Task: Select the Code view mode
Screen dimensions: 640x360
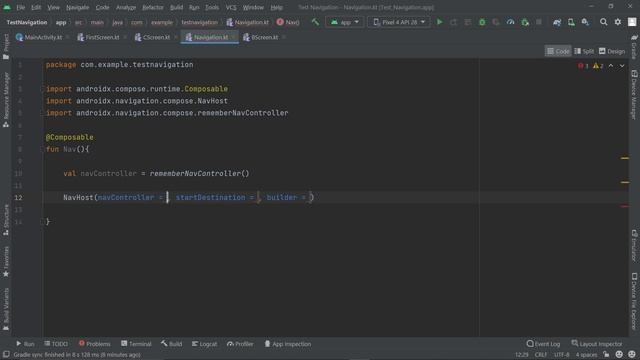Action: (x=558, y=51)
